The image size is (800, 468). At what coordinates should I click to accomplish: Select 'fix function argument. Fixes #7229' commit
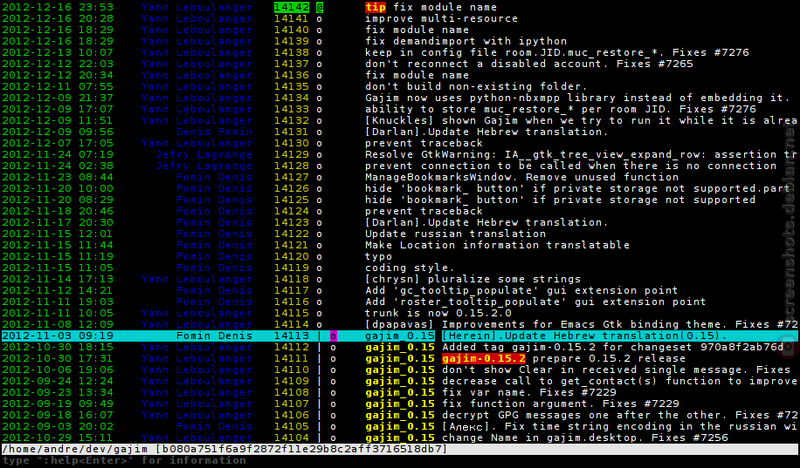pos(560,404)
